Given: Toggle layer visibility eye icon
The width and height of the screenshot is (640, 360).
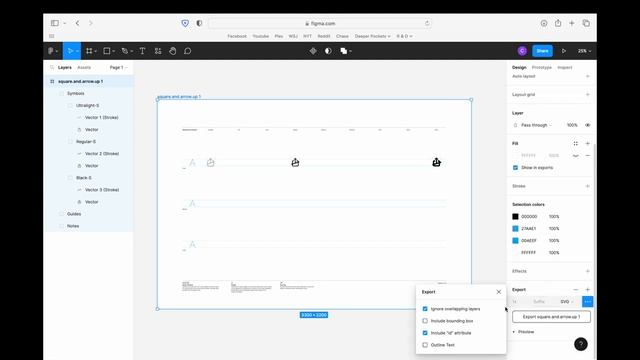Looking at the screenshot, I should click(x=587, y=125).
